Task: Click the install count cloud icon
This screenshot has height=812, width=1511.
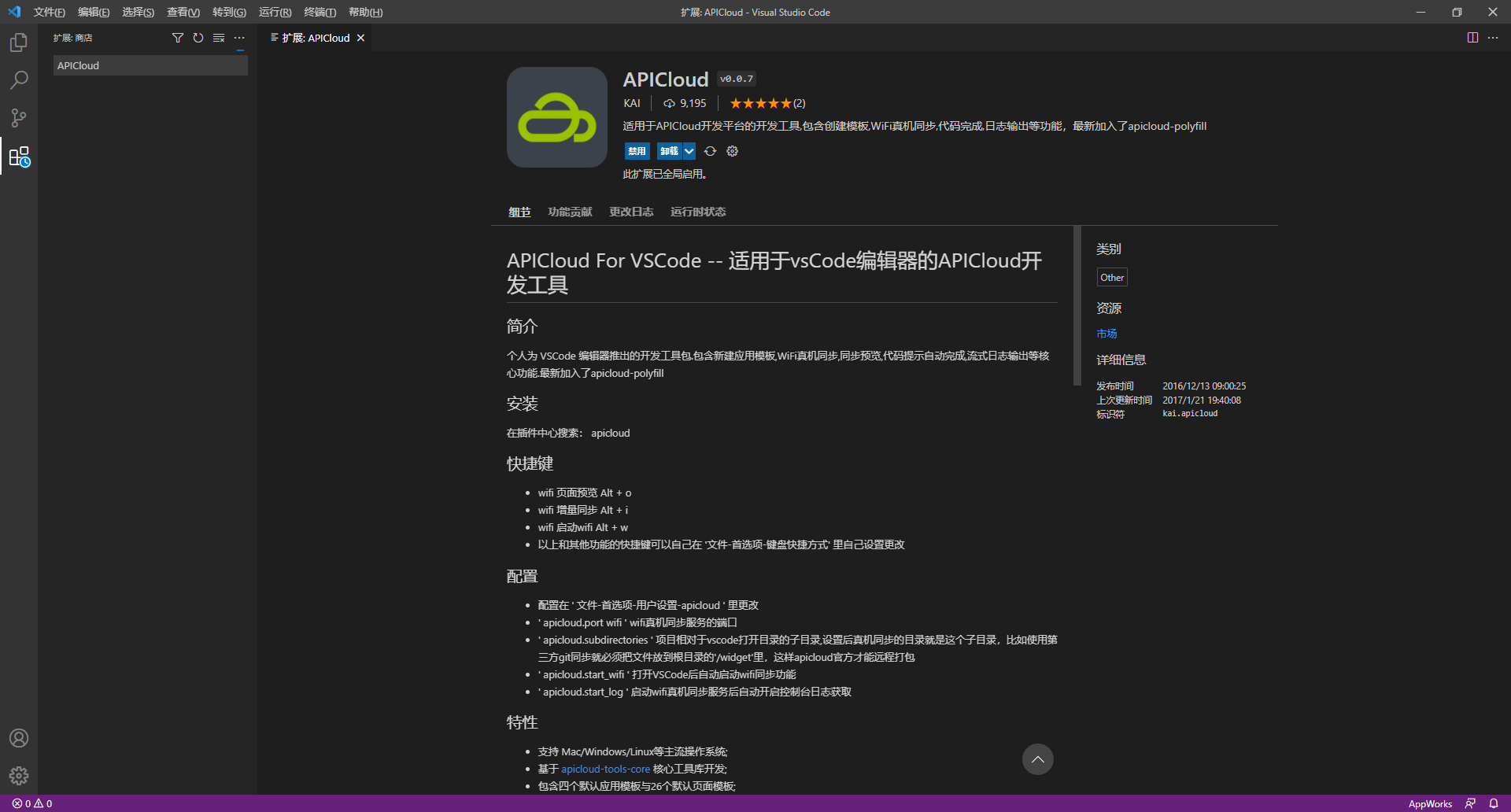Action: [670, 103]
